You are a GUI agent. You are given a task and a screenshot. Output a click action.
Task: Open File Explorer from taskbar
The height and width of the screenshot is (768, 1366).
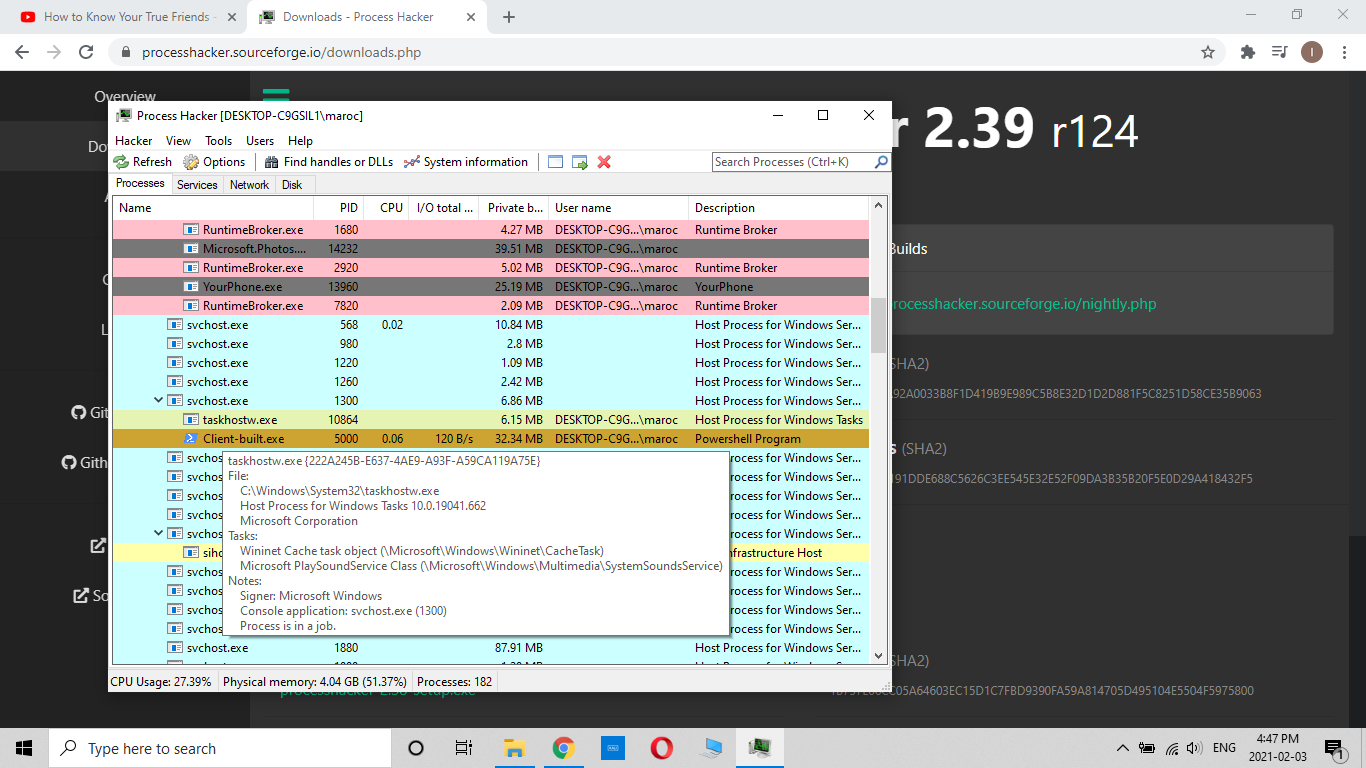[x=514, y=748]
